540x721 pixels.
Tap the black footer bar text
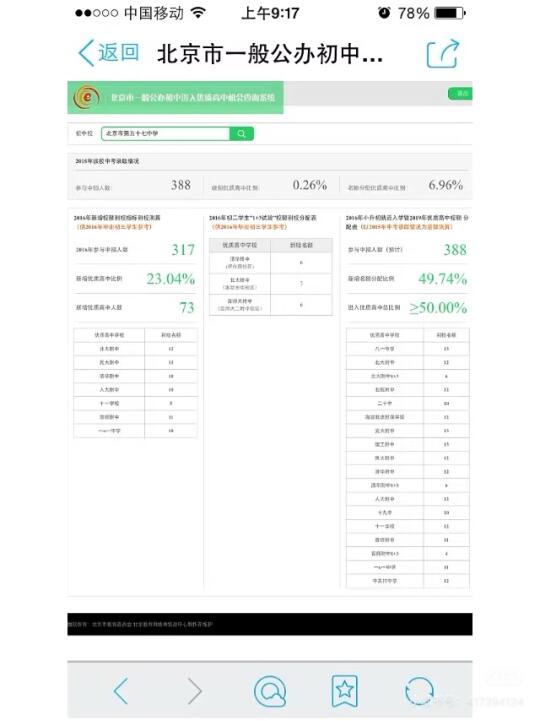140,624
